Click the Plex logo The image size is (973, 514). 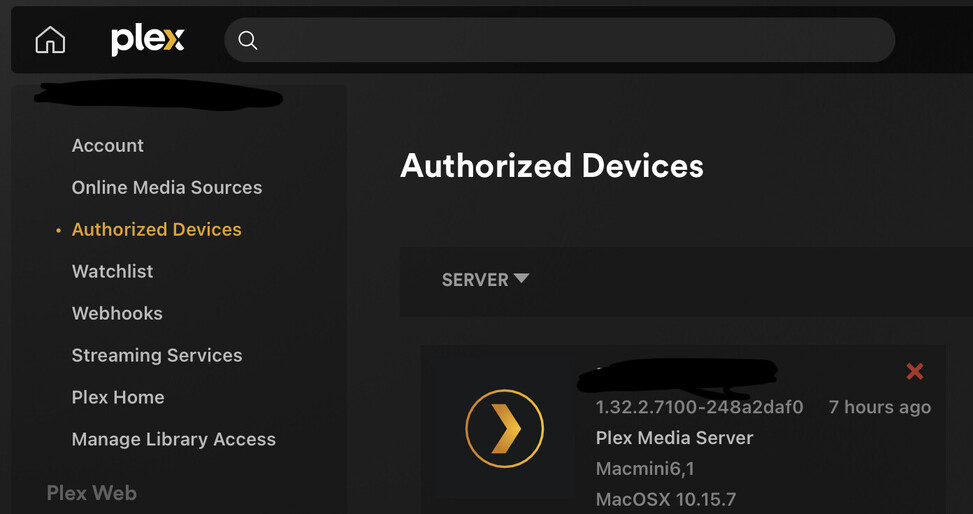[147, 40]
